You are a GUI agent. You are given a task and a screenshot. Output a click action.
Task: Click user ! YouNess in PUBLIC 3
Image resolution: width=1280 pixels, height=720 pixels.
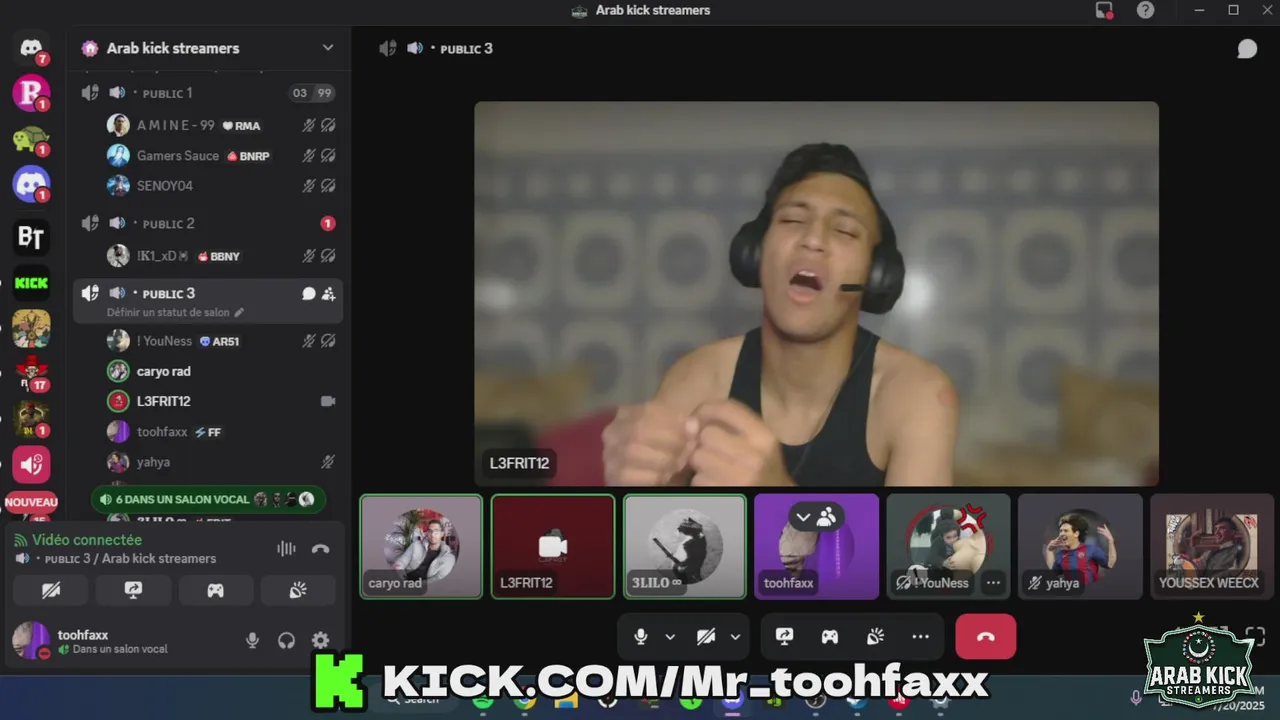point(220,341)
